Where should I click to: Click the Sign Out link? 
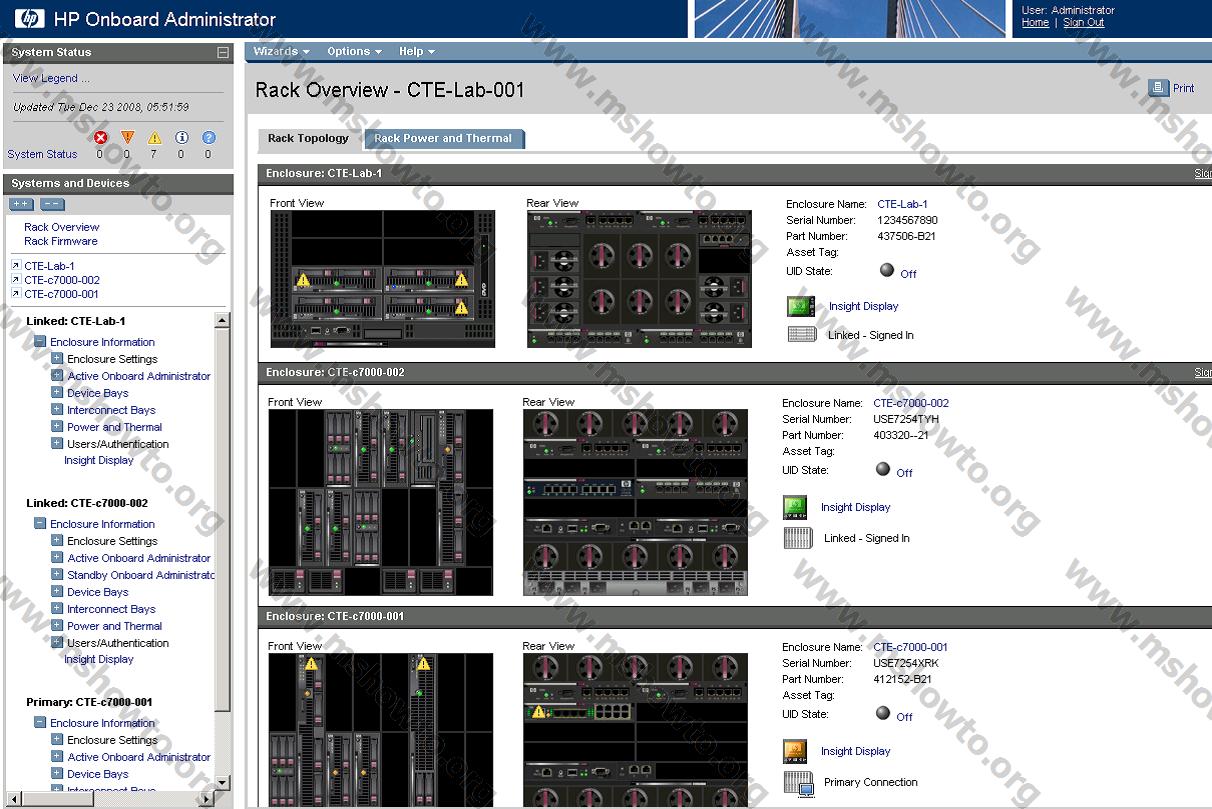tap(1083, 22)
